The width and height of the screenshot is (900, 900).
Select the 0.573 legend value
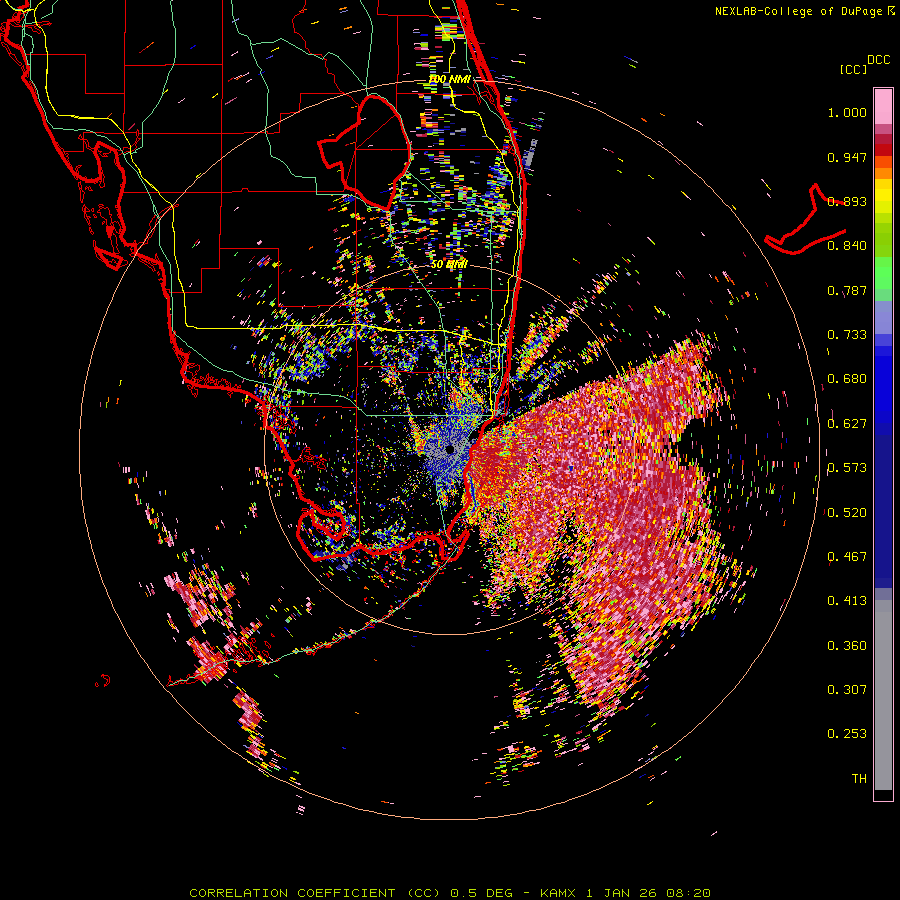(847, 468)
